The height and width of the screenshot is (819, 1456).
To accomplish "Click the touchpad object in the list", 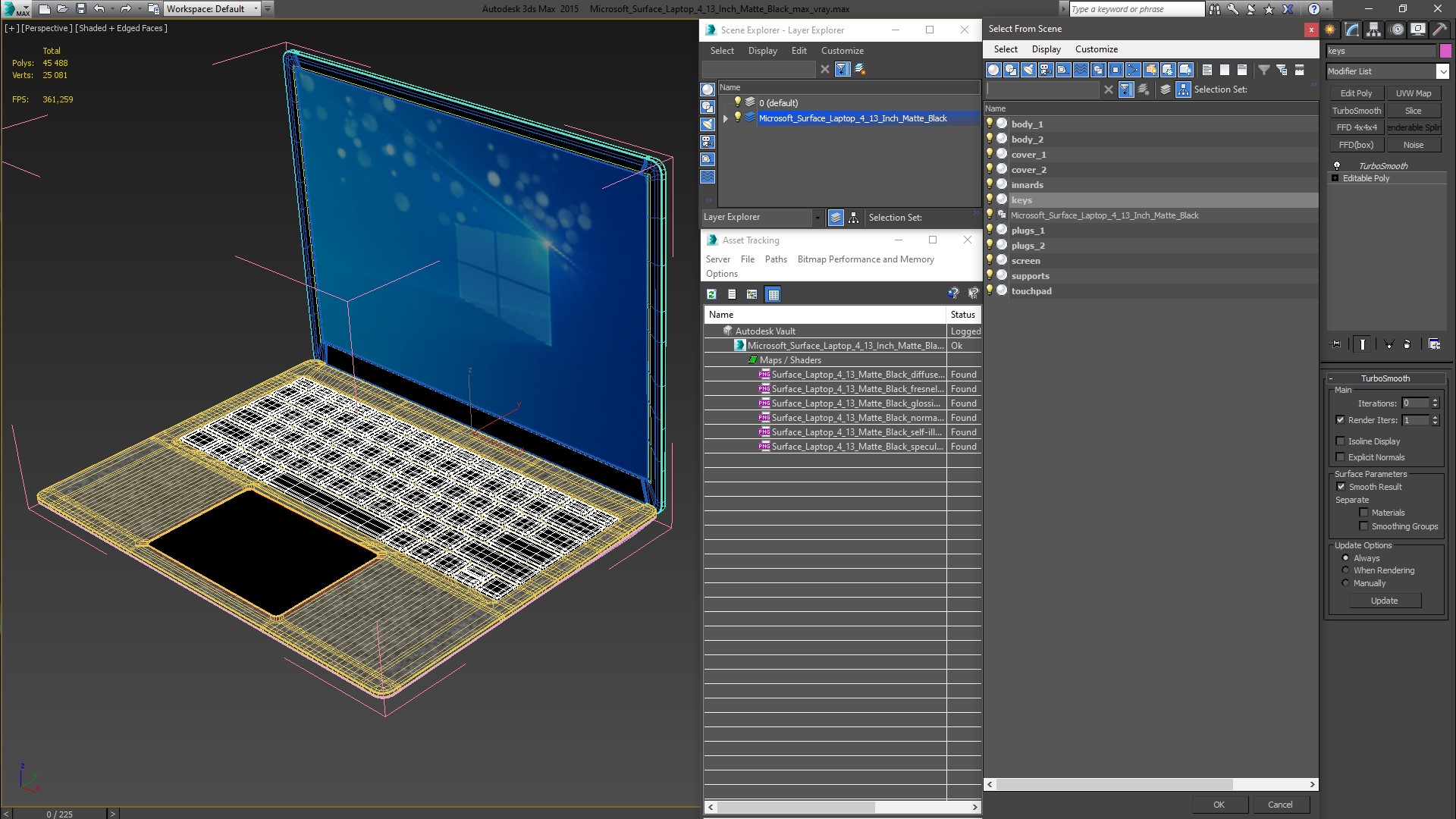I will click(1031, 291).
